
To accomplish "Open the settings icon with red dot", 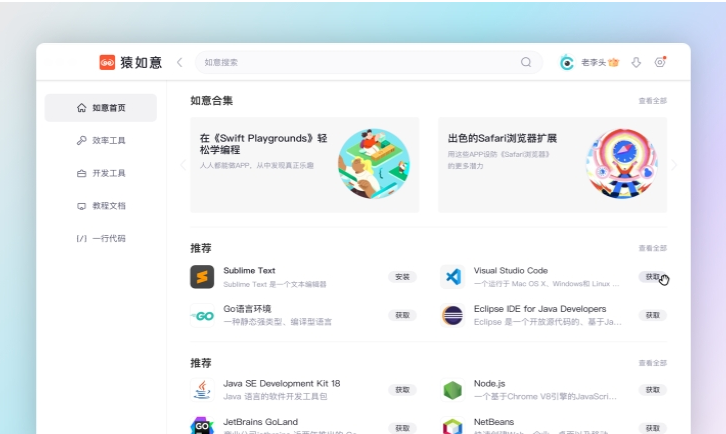I will point(660,62).
